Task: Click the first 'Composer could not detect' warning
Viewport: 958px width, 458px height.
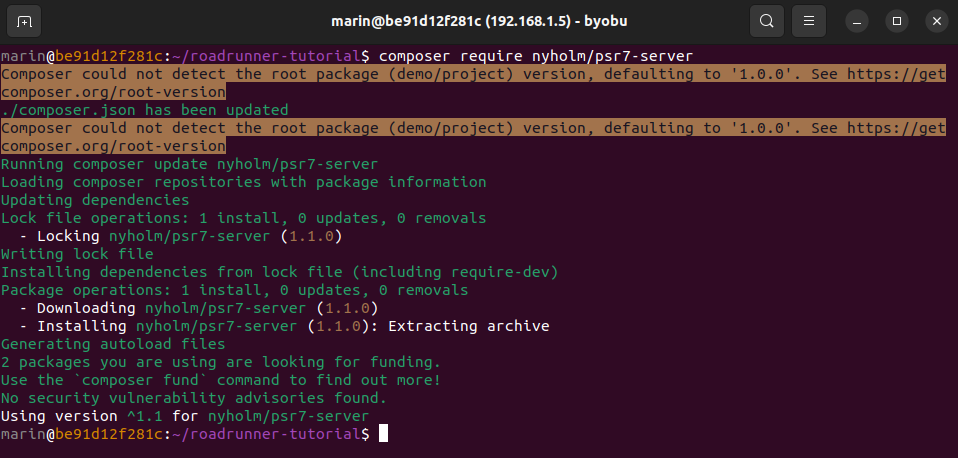Action: 474,84
